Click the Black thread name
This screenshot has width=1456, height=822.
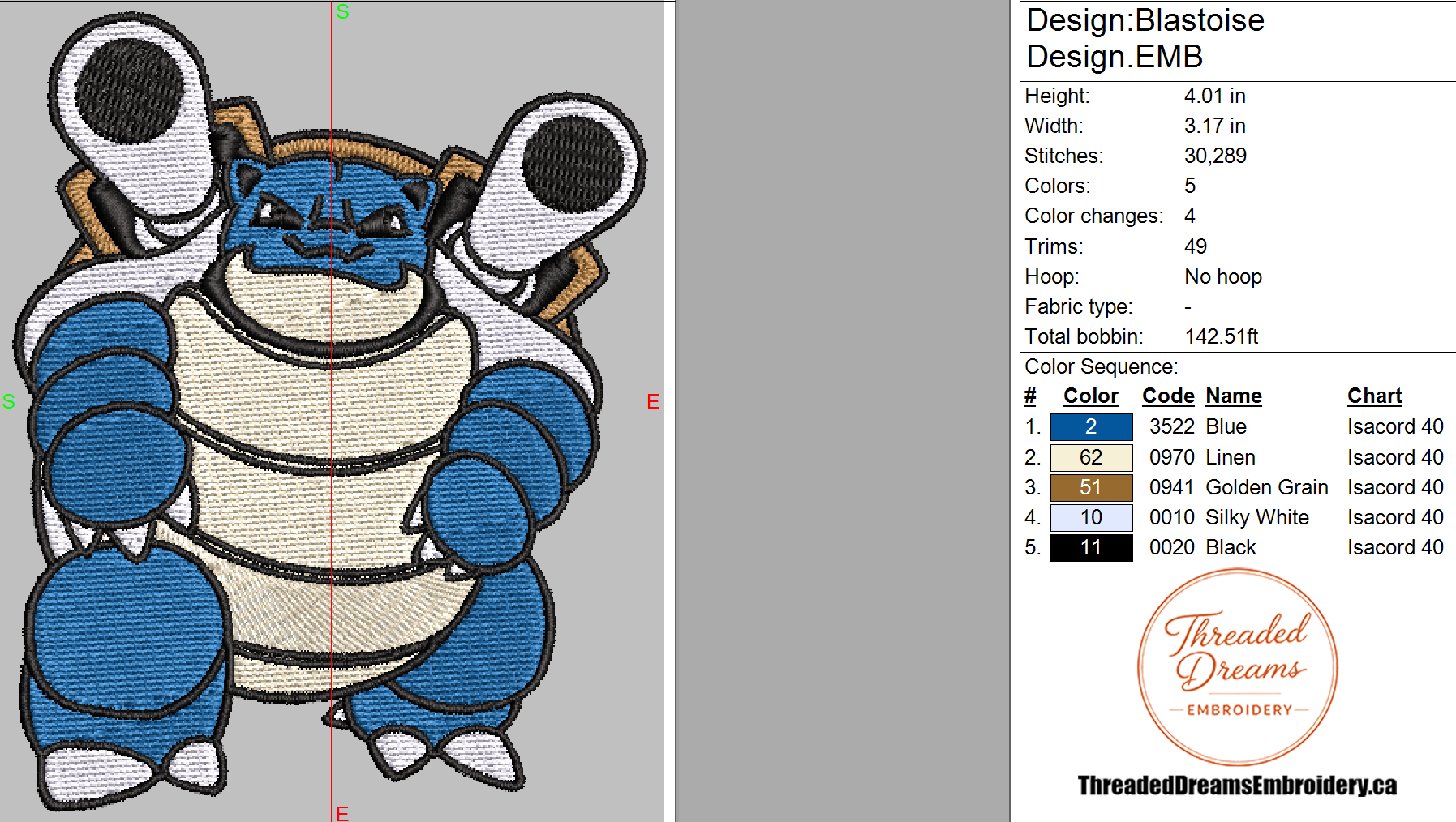click(1231, 547)
